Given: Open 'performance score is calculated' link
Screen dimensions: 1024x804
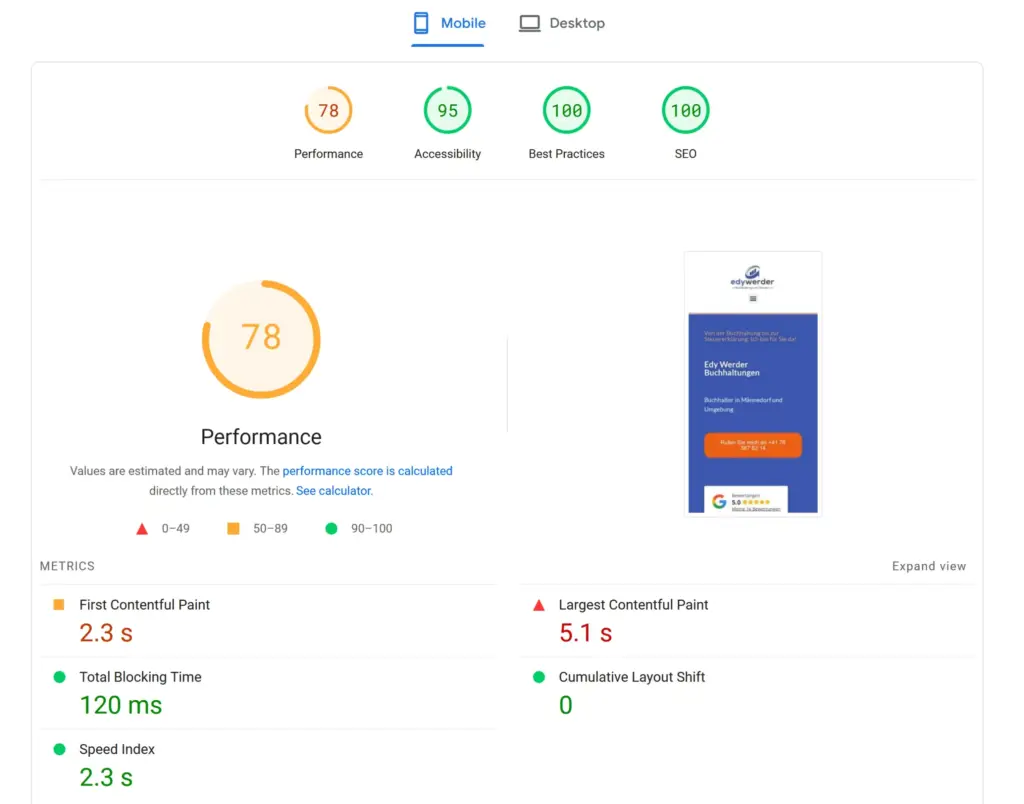Looking at the screenshot, I should 367,471.
